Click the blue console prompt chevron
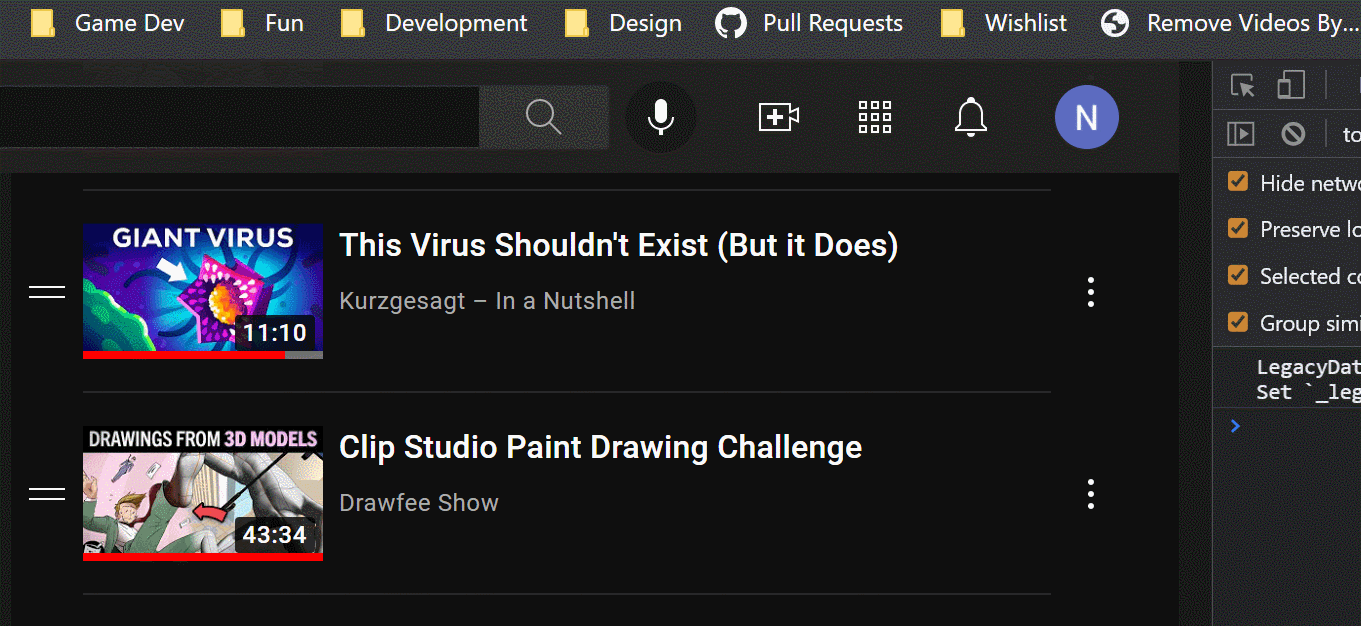Image resolution: width=1361 pixels, height=626 pixels. 1234,425
